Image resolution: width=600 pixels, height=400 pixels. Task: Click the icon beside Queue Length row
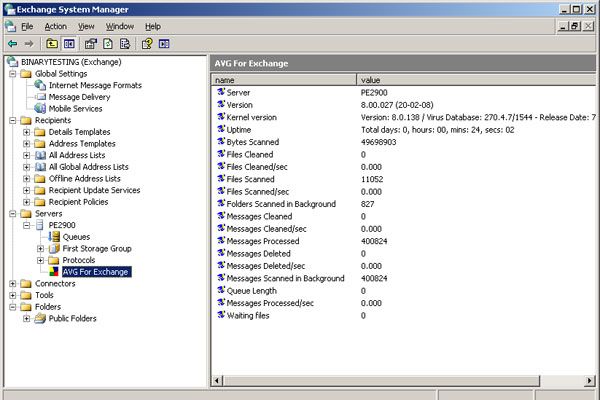[x=221, y=290]
